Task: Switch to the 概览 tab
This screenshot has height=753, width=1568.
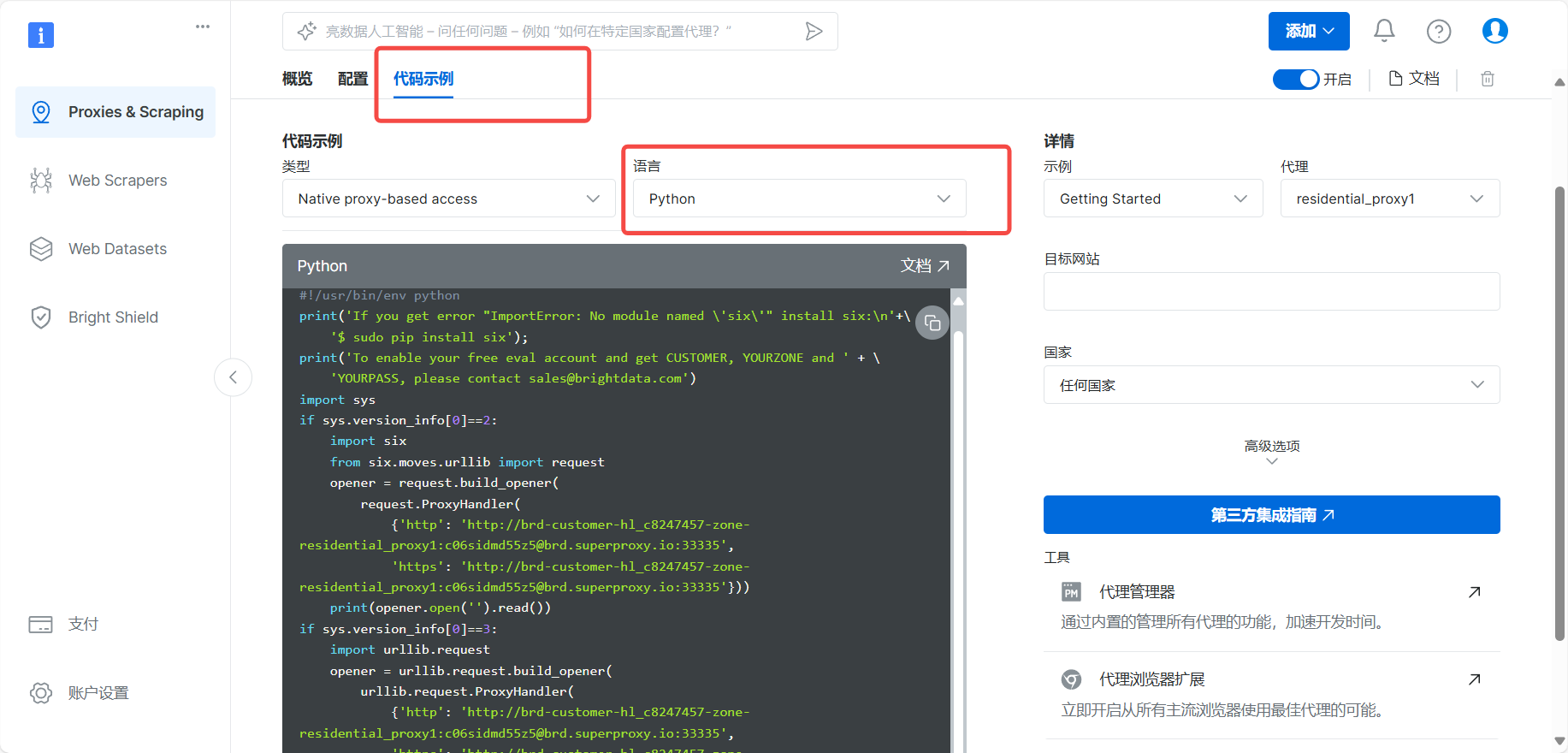Action: [x=298, y=79]
